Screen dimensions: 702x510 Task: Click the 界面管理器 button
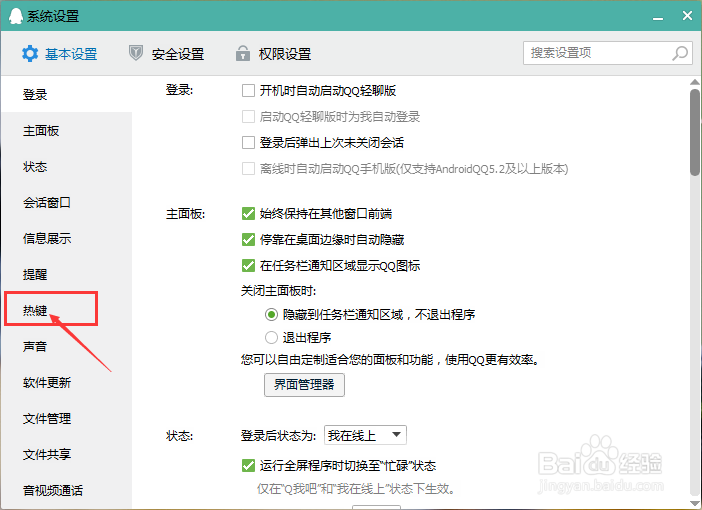click(304, 385)
